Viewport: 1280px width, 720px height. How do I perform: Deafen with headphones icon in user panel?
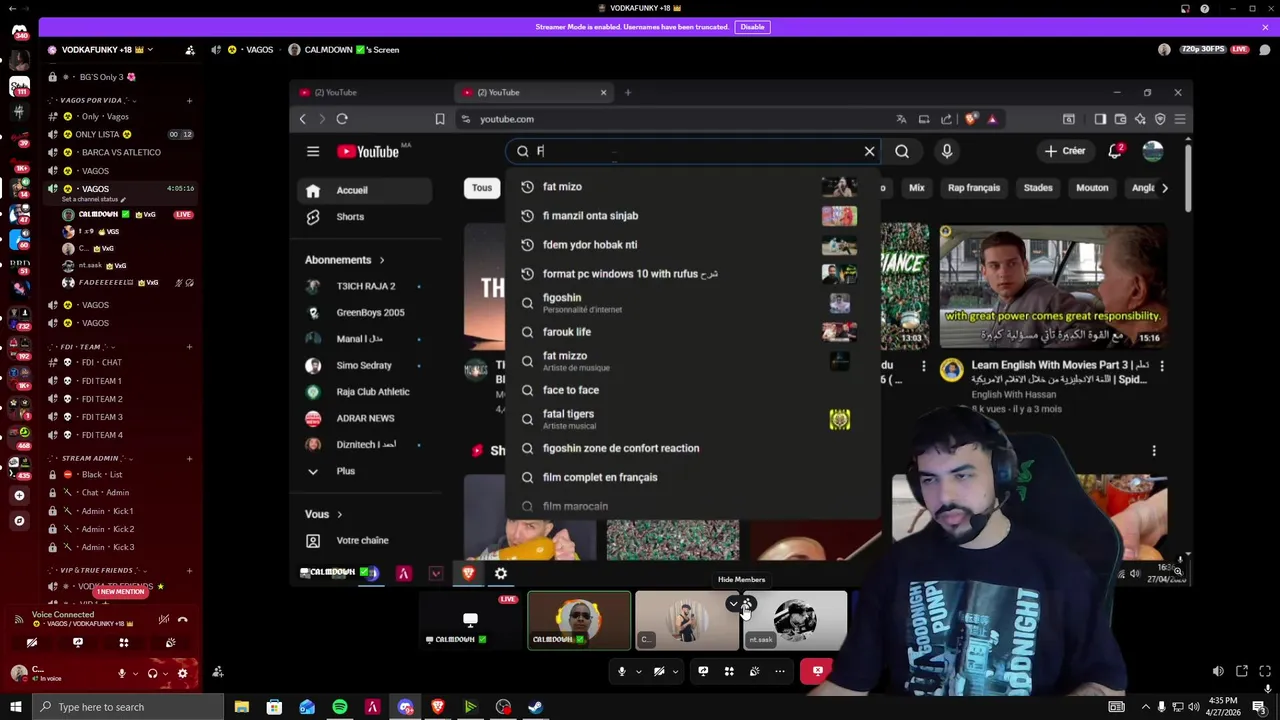tap(152, 674)
